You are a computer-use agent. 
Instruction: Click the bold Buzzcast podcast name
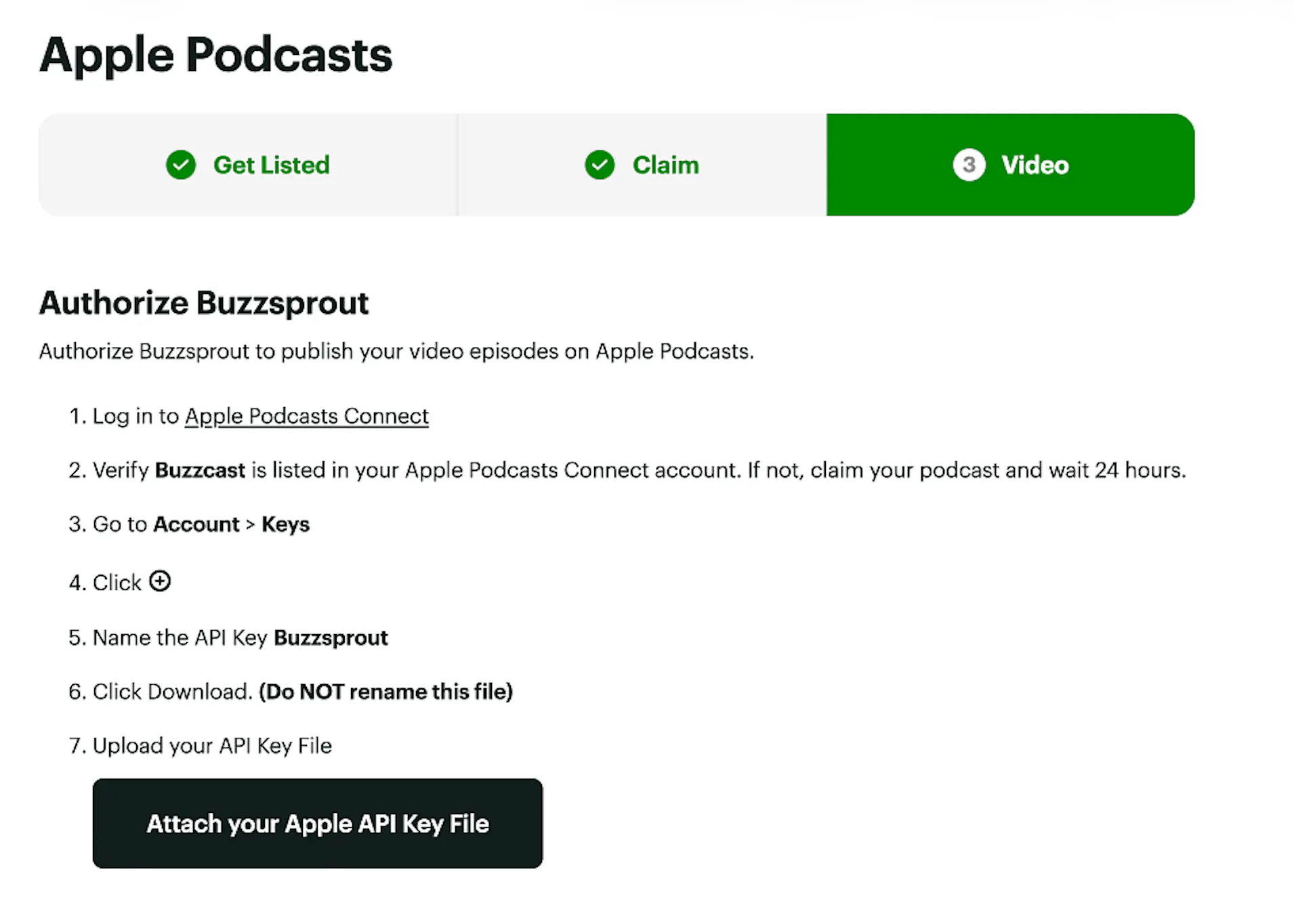pyautogui.click(x=200, y=470)
